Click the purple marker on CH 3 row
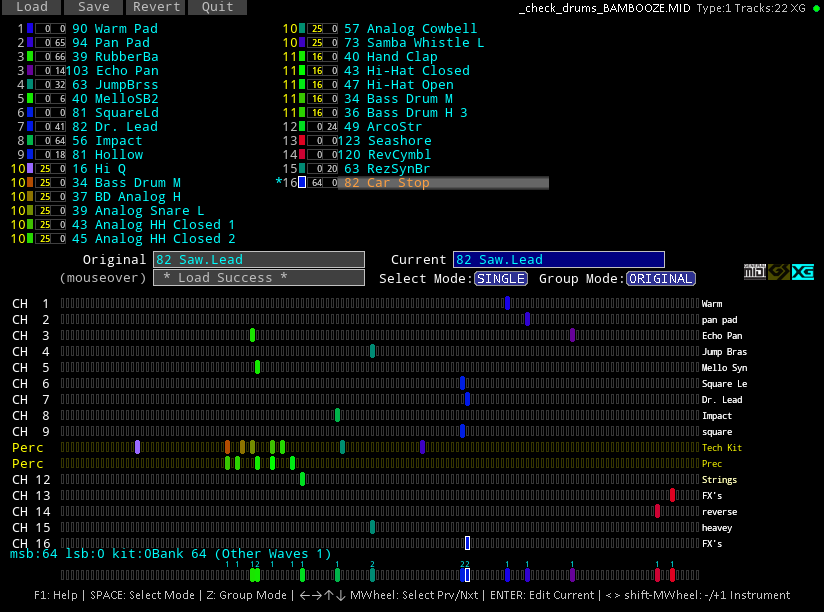Image resolution: width=824 pixels, height=612 pixels. (x=572, y=335)
